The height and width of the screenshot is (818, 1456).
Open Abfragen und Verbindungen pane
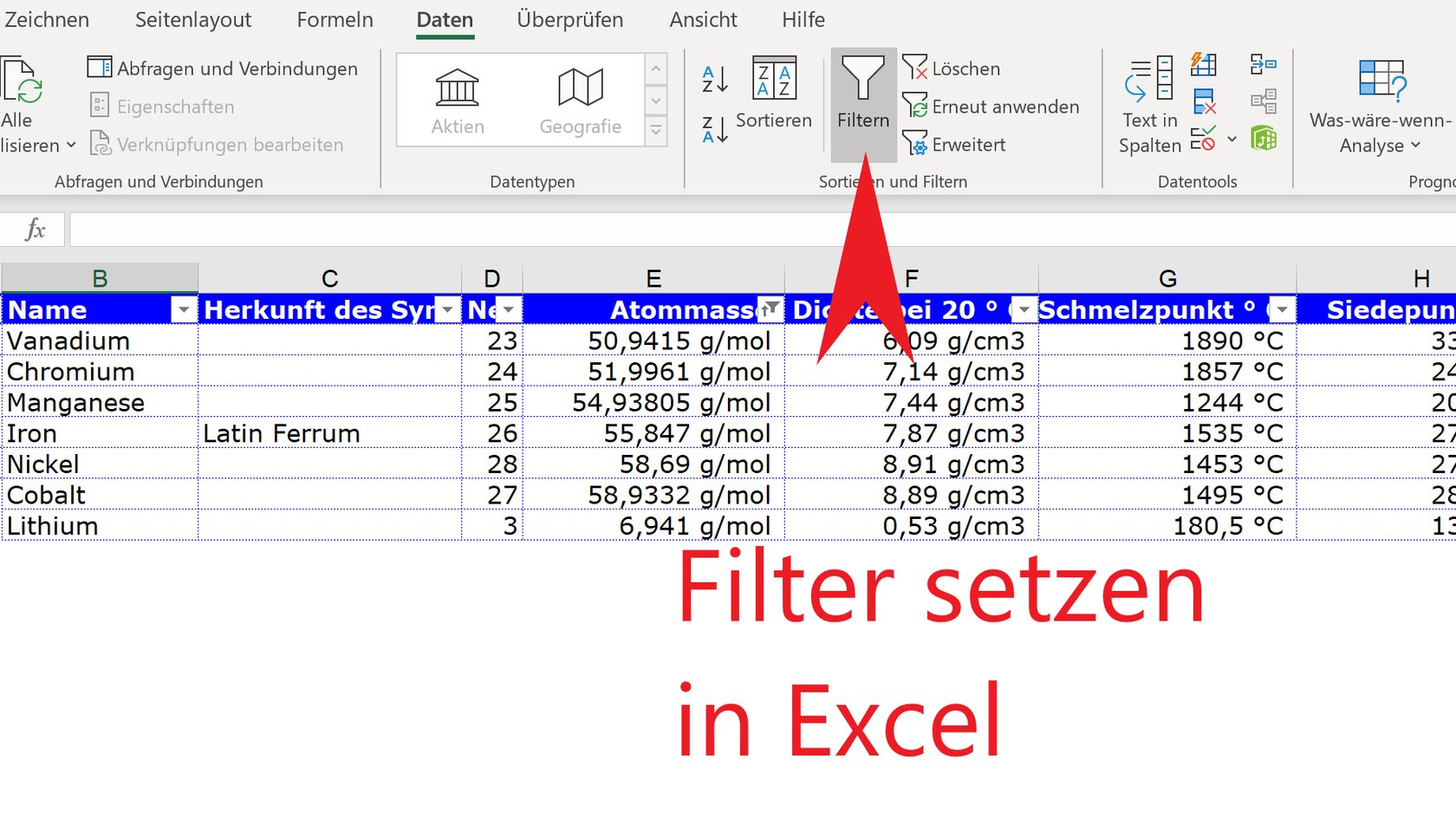point(223,68)
